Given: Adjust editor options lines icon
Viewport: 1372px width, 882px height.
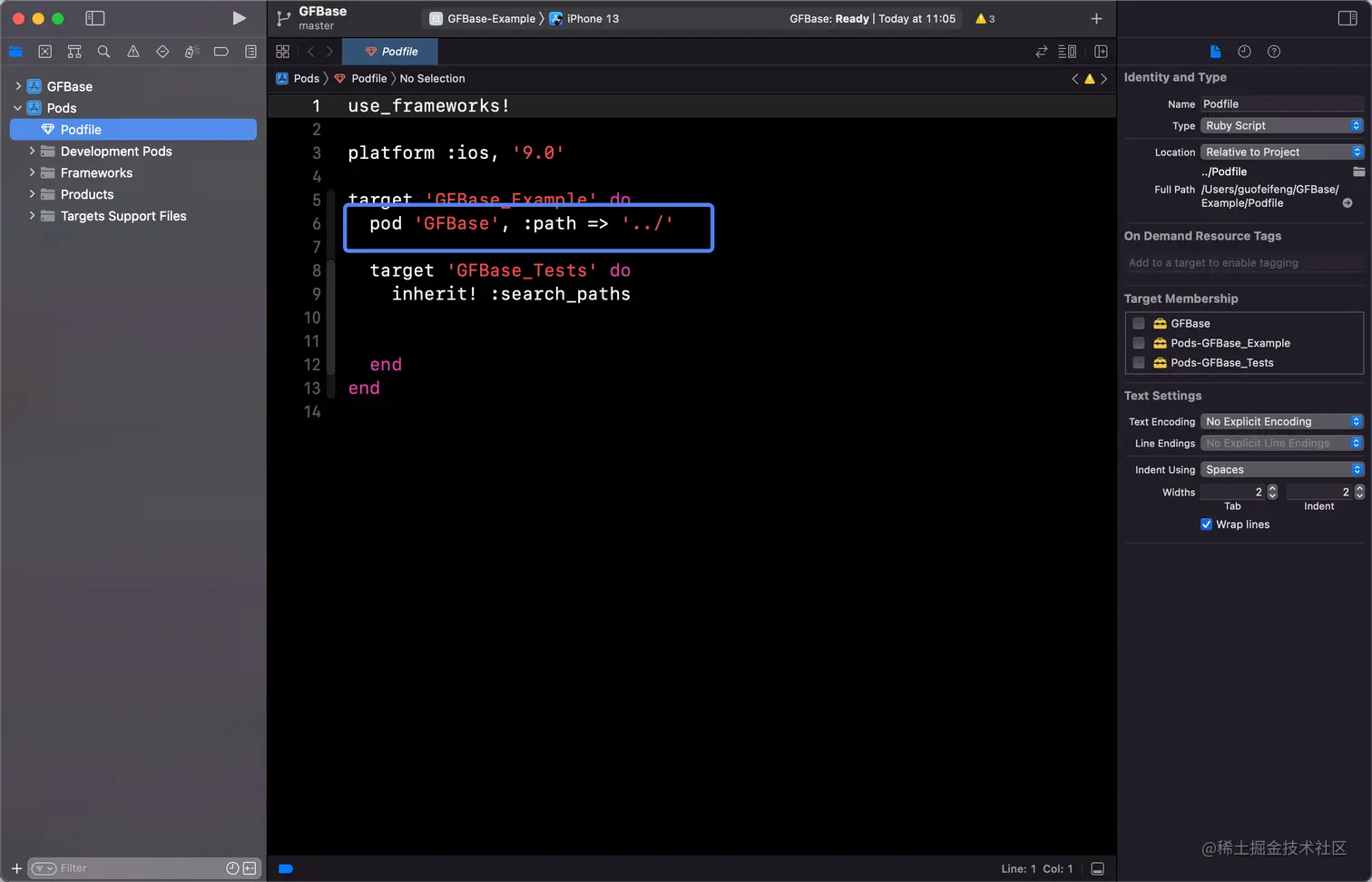Looking at the screenshot, I should [1067, 52].
